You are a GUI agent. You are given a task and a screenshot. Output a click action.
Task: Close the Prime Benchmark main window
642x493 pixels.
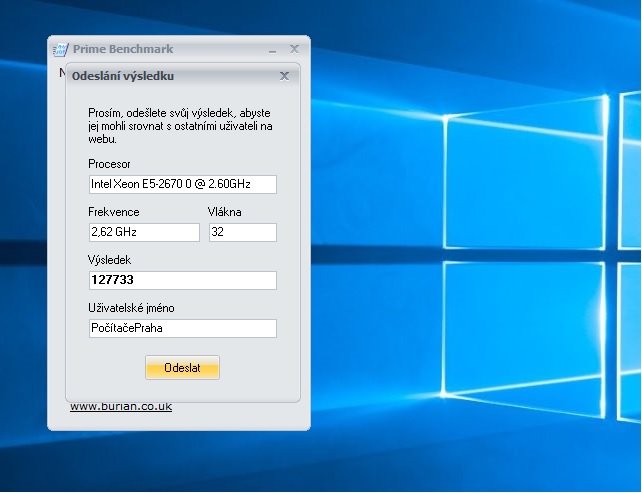(x=294, y=48)
